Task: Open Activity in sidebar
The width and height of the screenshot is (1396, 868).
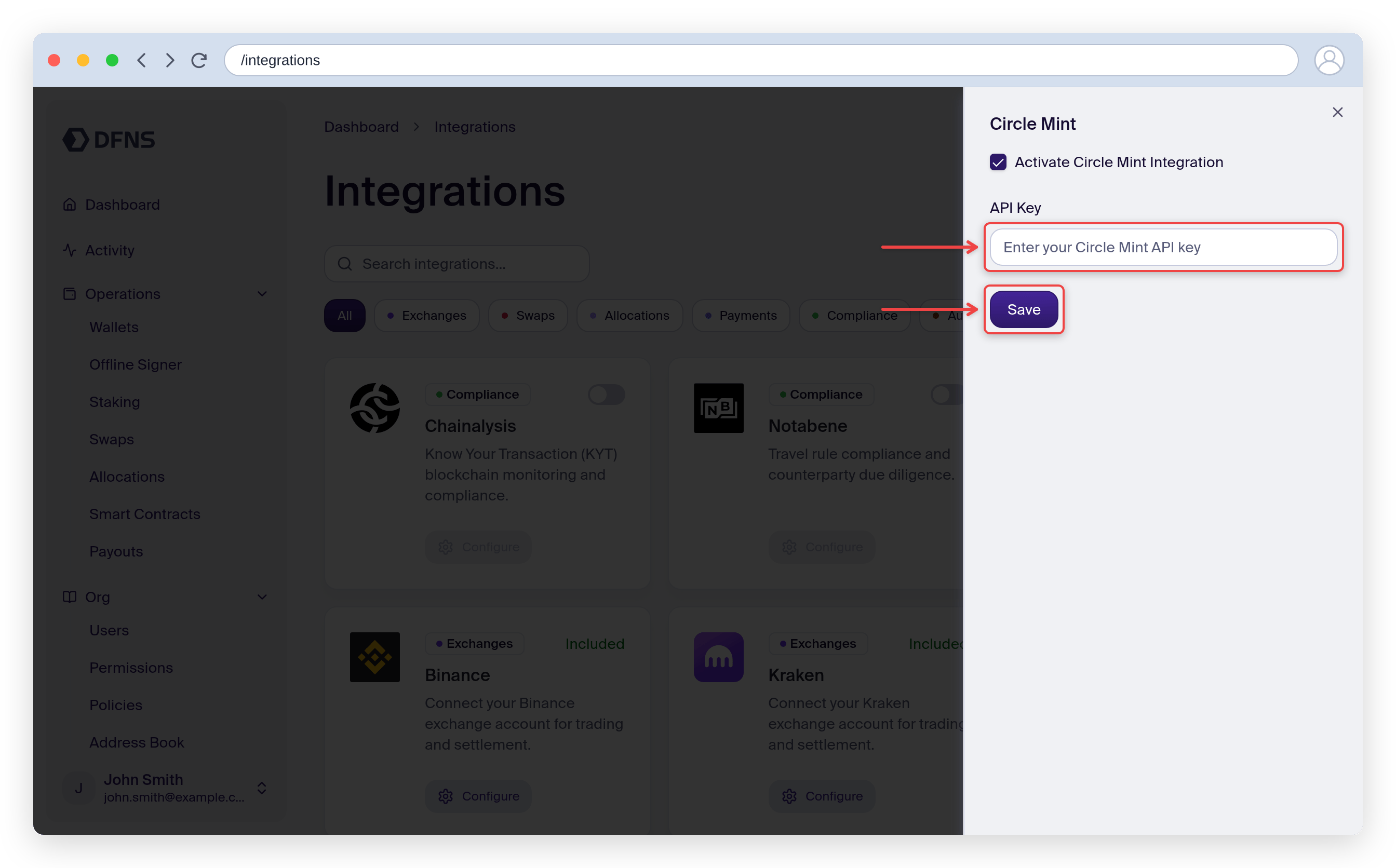Action: click(110, 250)
